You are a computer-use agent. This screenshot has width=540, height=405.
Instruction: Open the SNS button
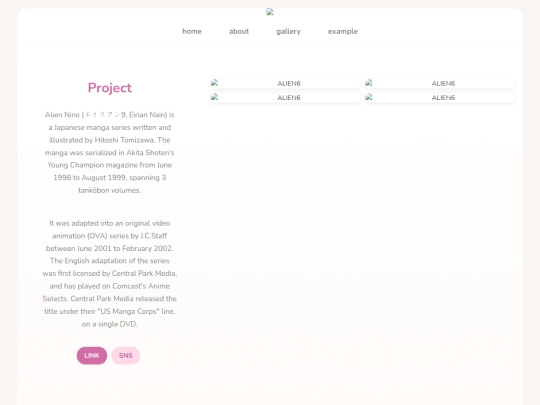[x=126, y=355]
